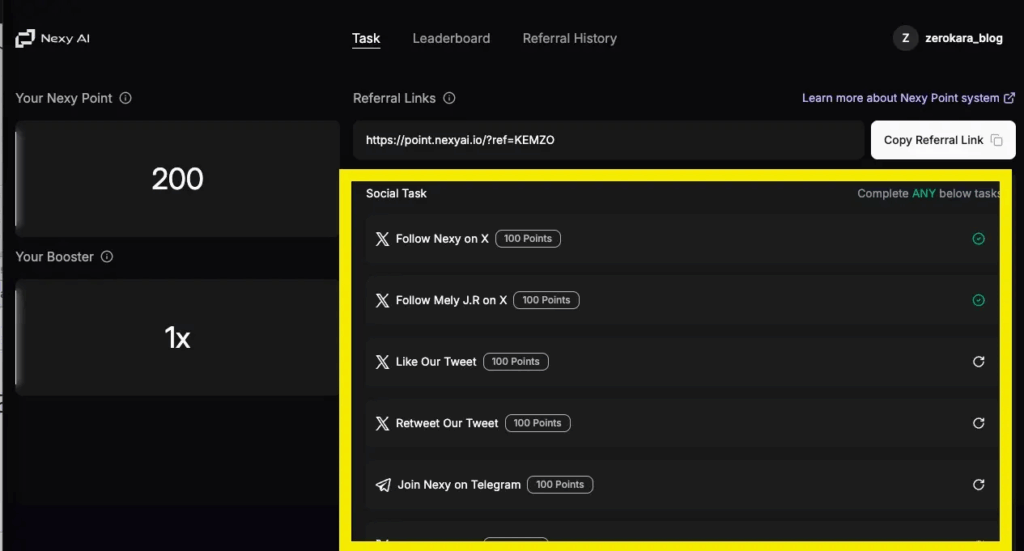Open the Follow Mely J.R on X task

tap(682, 300)
